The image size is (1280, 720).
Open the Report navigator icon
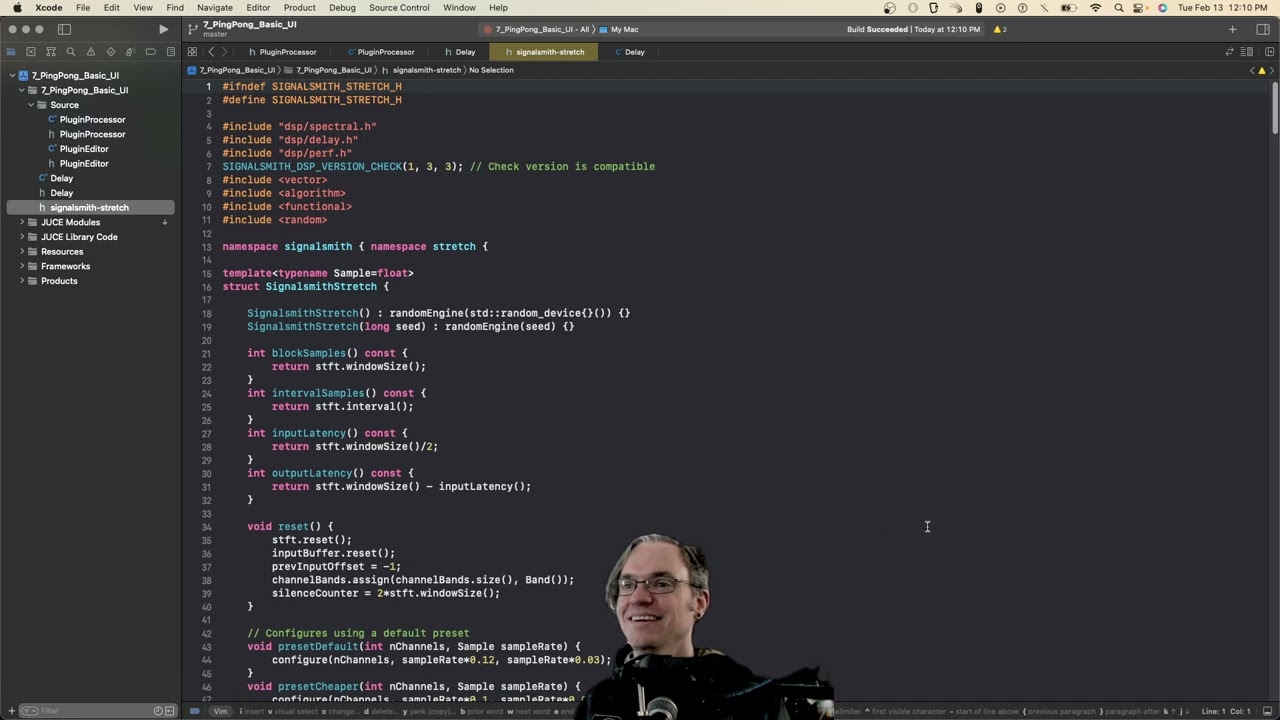[x=171, y=52]
